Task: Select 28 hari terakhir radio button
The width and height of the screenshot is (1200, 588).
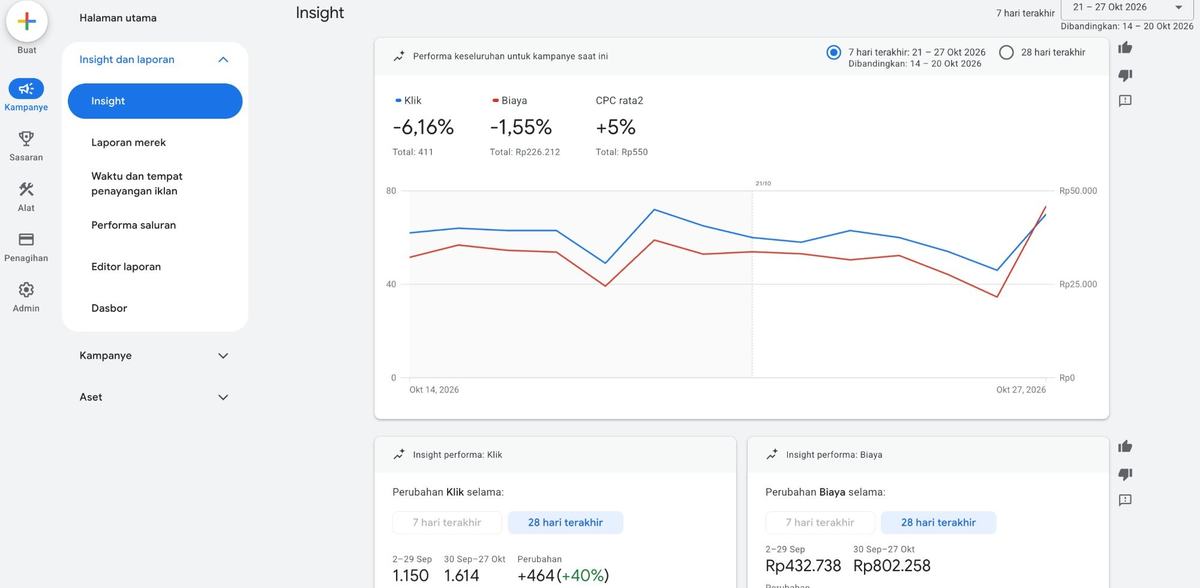Action: (x=1006, y=52)
